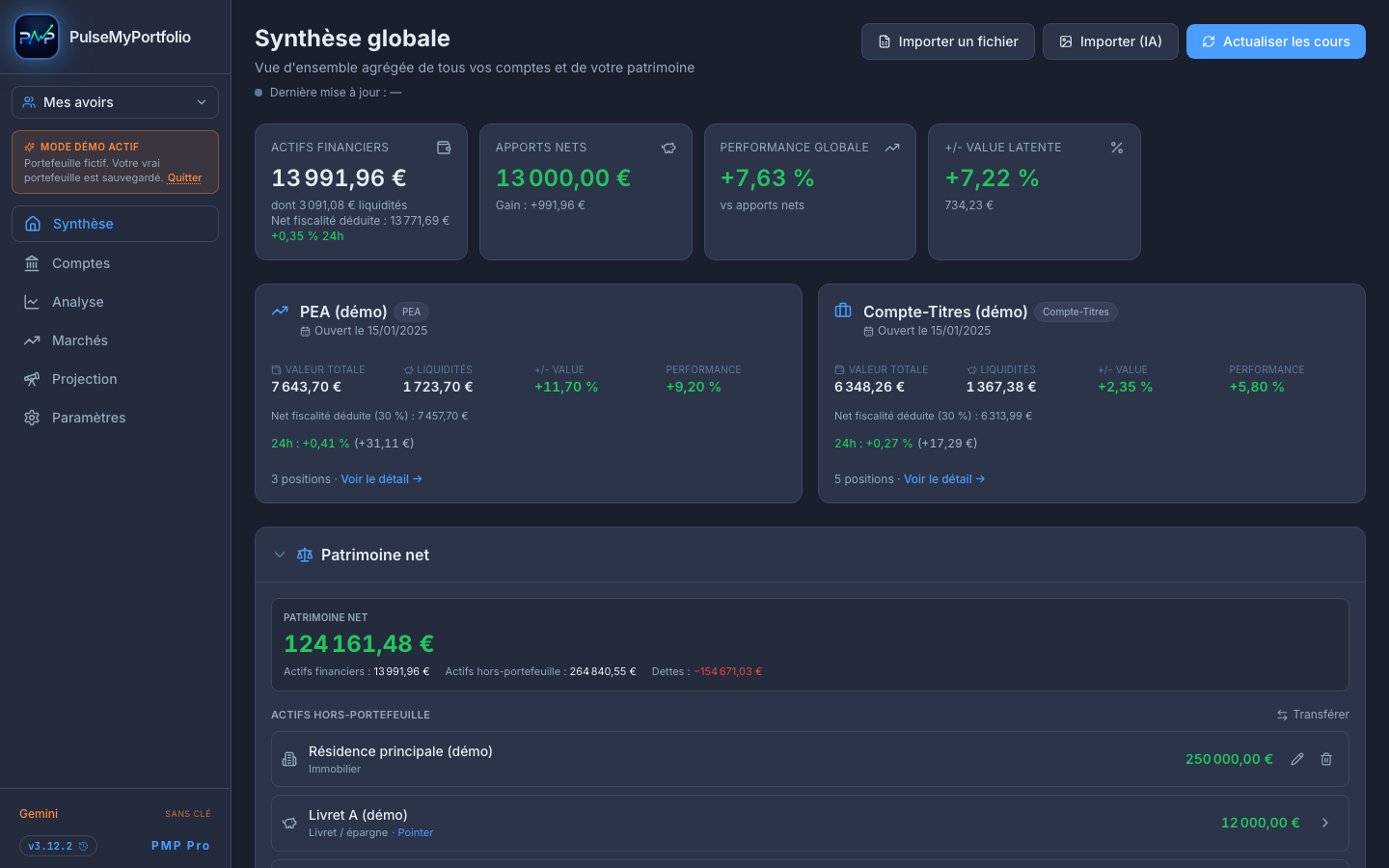Click the gear icon beside Paramètres

click(x=32, y=418)
